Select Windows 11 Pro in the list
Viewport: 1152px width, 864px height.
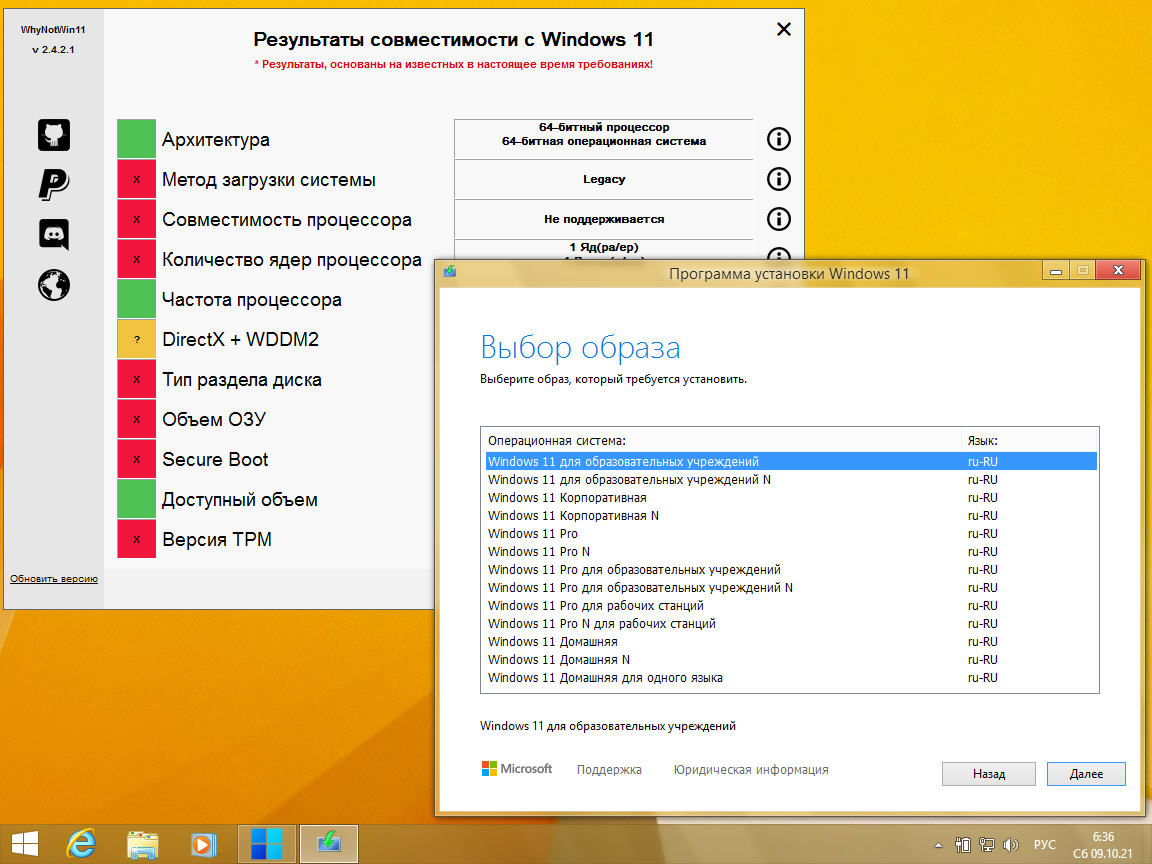coord(533,533)
